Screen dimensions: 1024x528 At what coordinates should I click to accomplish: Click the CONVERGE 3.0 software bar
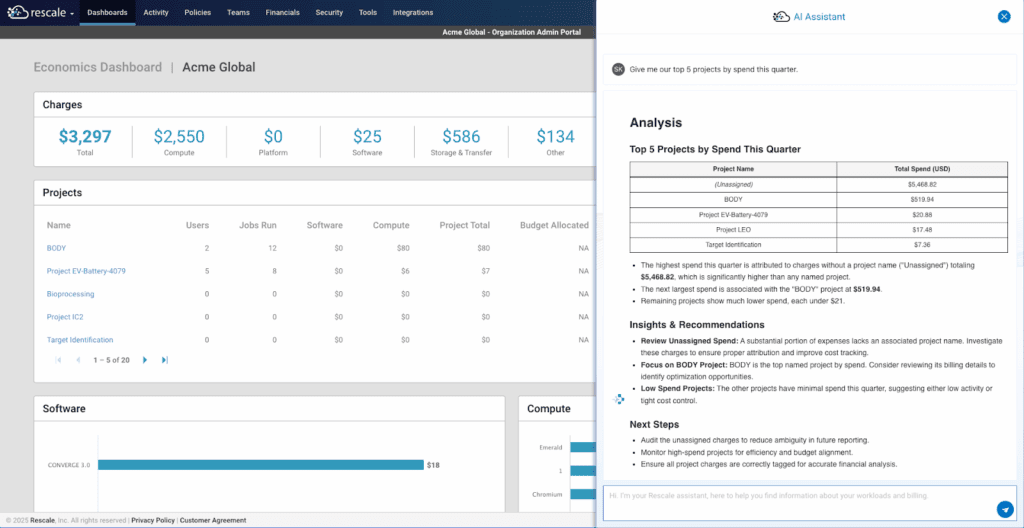(x=260, y=465)
